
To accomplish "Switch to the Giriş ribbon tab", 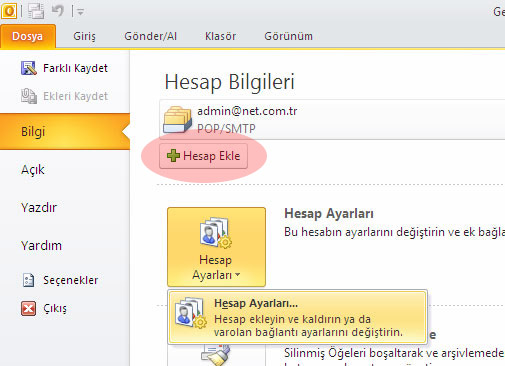I will click(x=84, y=36).
